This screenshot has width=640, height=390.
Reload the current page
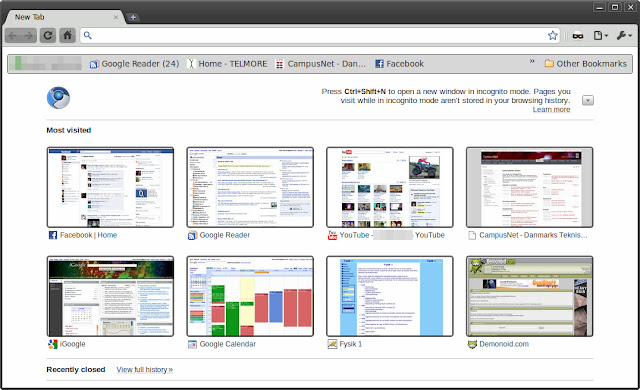[48, 35]
